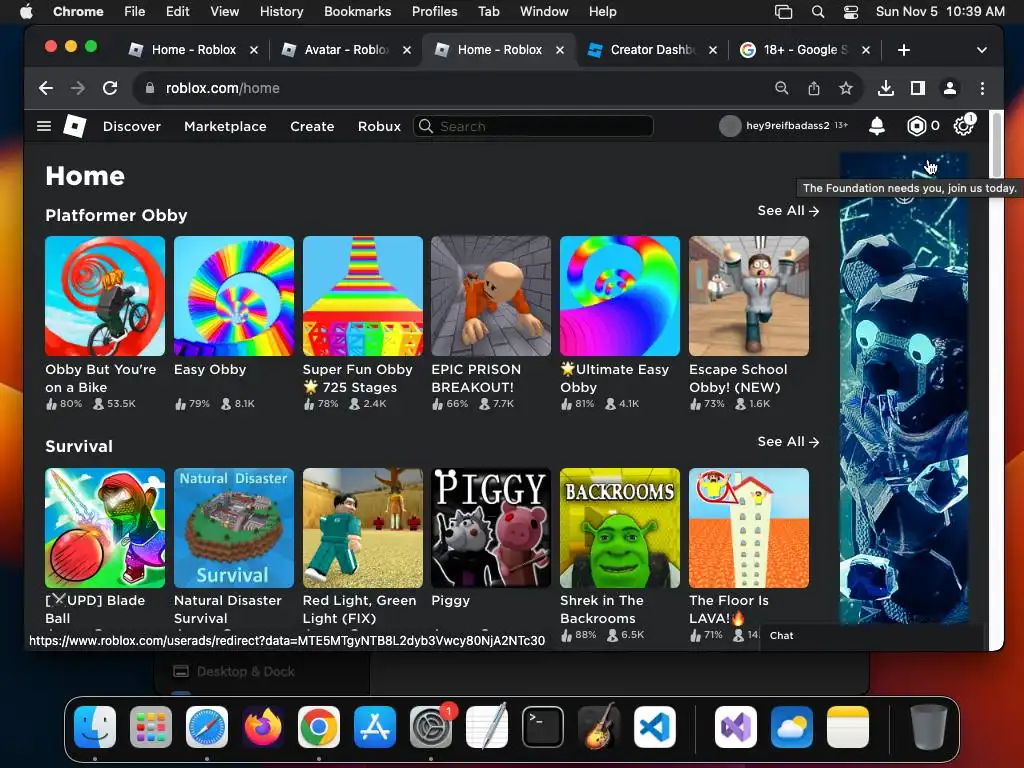Reload the Roblox page

tap(110, 88)
